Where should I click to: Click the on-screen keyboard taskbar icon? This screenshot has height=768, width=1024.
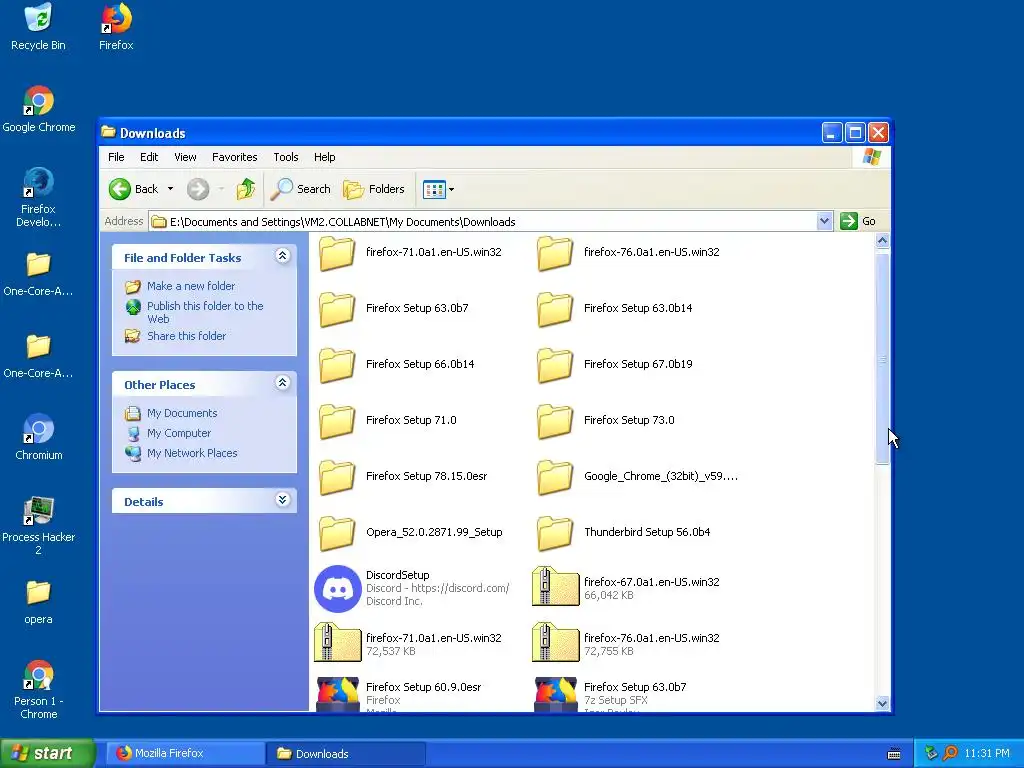pyautogui.click(x=894, y=754)
